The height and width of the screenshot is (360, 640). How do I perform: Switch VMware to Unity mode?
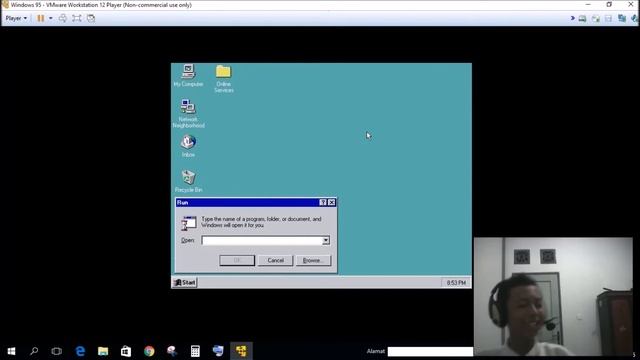(91, 18)
